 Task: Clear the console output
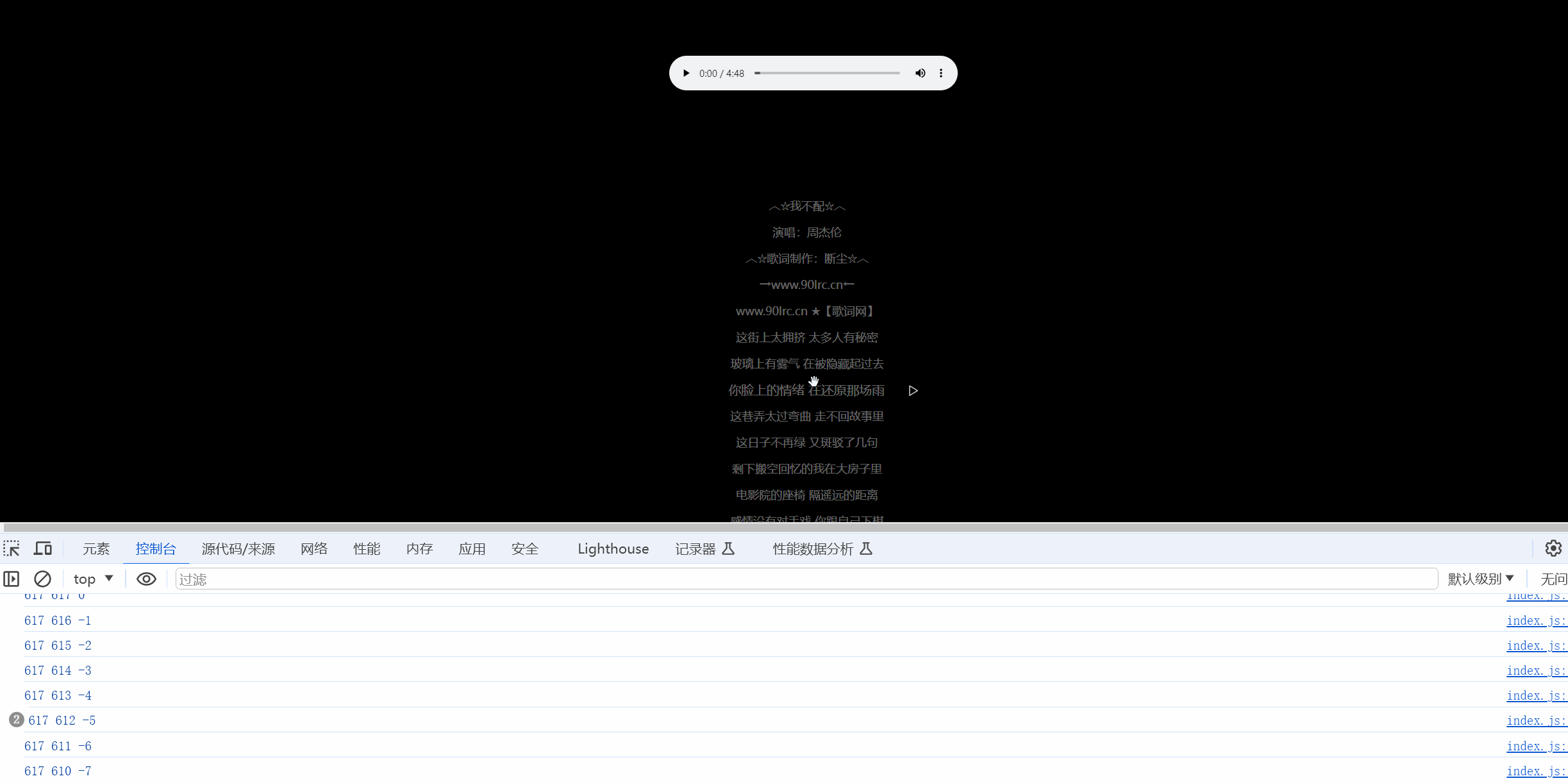point(42,579)
